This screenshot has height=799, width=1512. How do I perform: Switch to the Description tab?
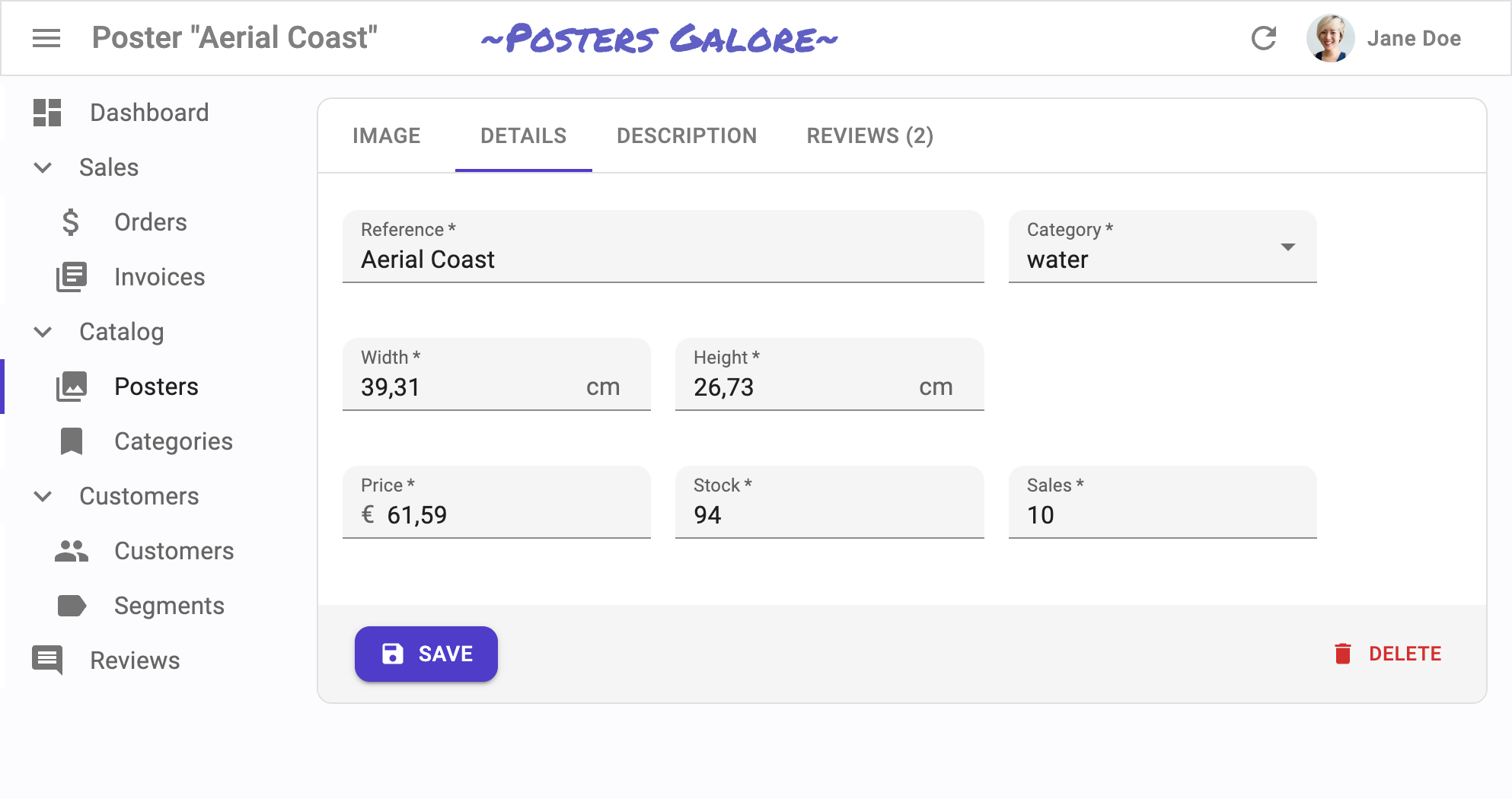pyautogui.click(x=686, y=135)
